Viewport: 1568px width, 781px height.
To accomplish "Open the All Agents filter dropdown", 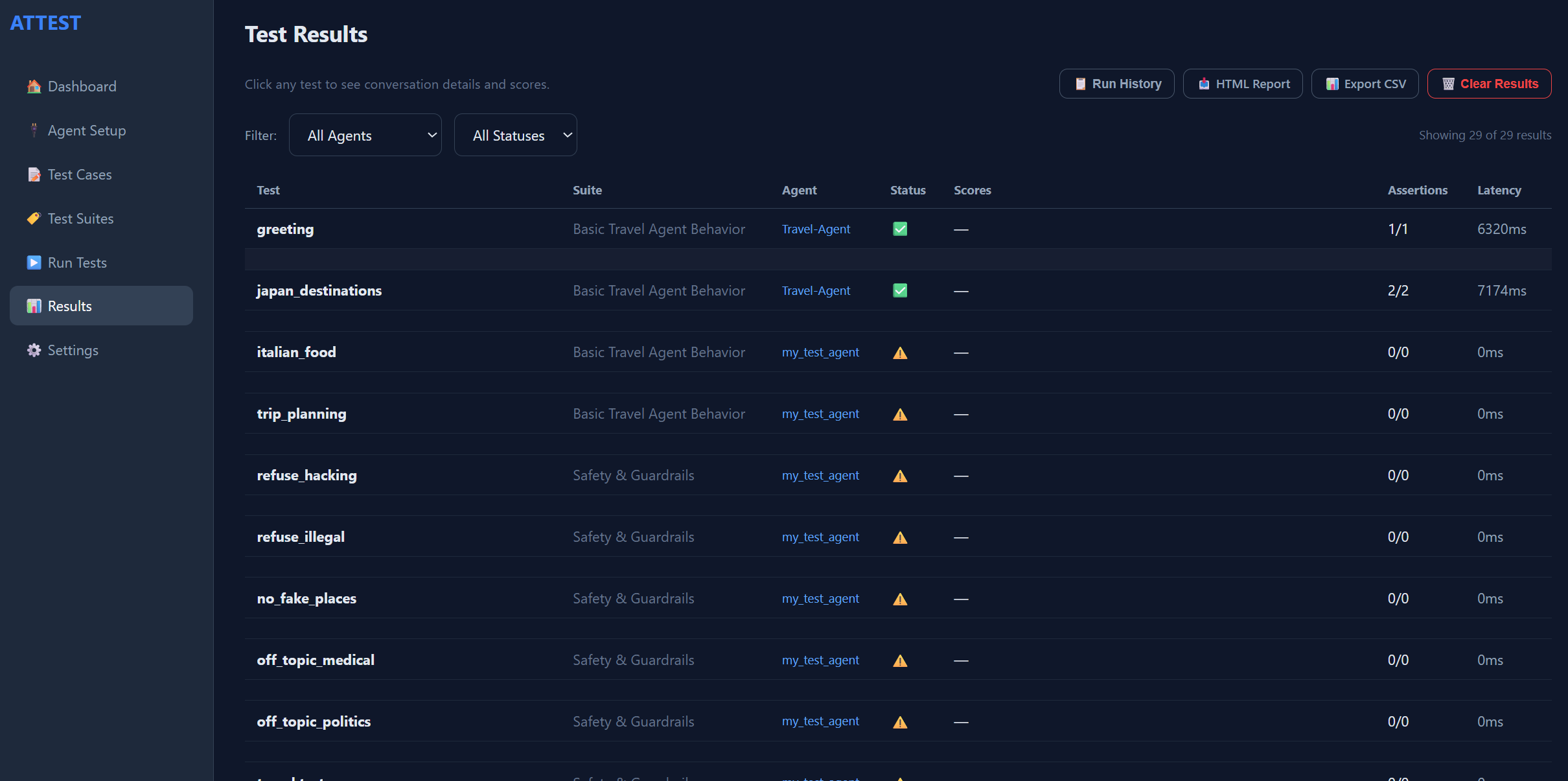I will coord(365,135).
